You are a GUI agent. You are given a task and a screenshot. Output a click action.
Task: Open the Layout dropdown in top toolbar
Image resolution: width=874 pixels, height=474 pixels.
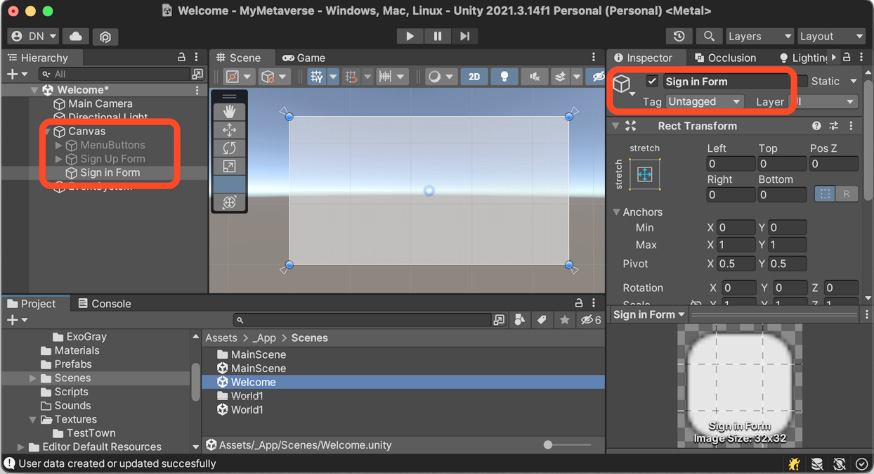831,36
